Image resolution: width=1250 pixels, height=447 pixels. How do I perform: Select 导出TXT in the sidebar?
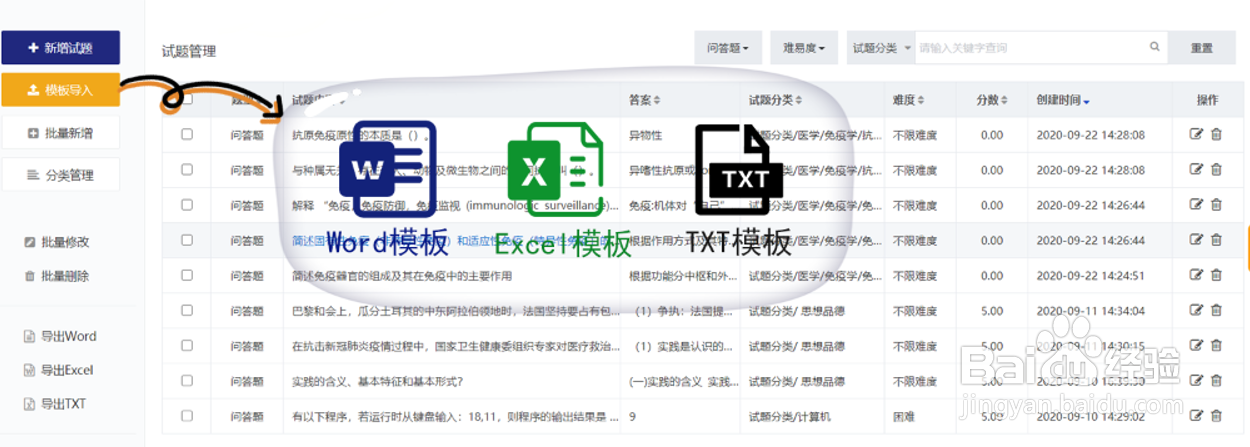pos(57,404)
